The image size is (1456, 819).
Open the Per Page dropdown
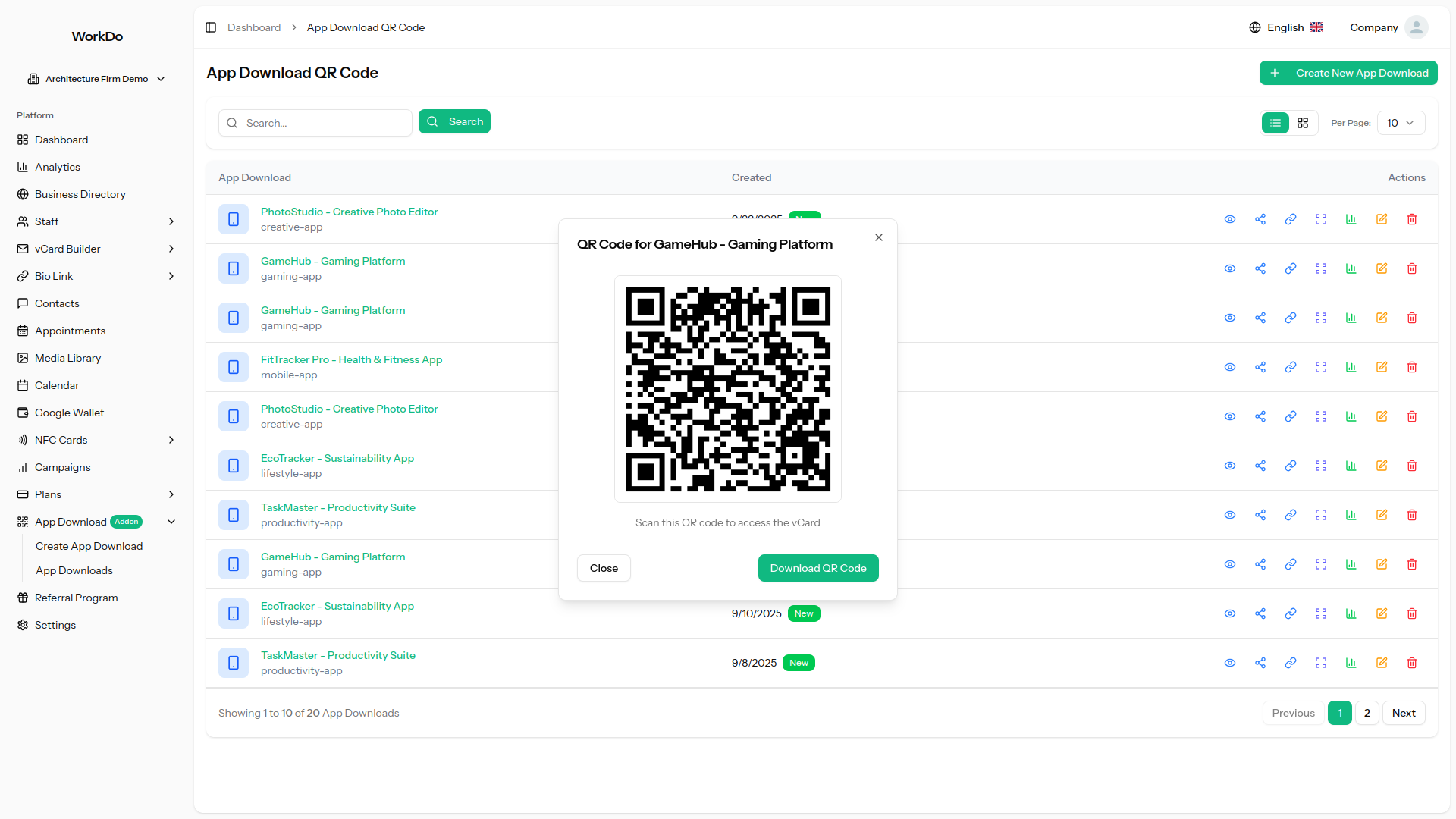point(1401,123)
